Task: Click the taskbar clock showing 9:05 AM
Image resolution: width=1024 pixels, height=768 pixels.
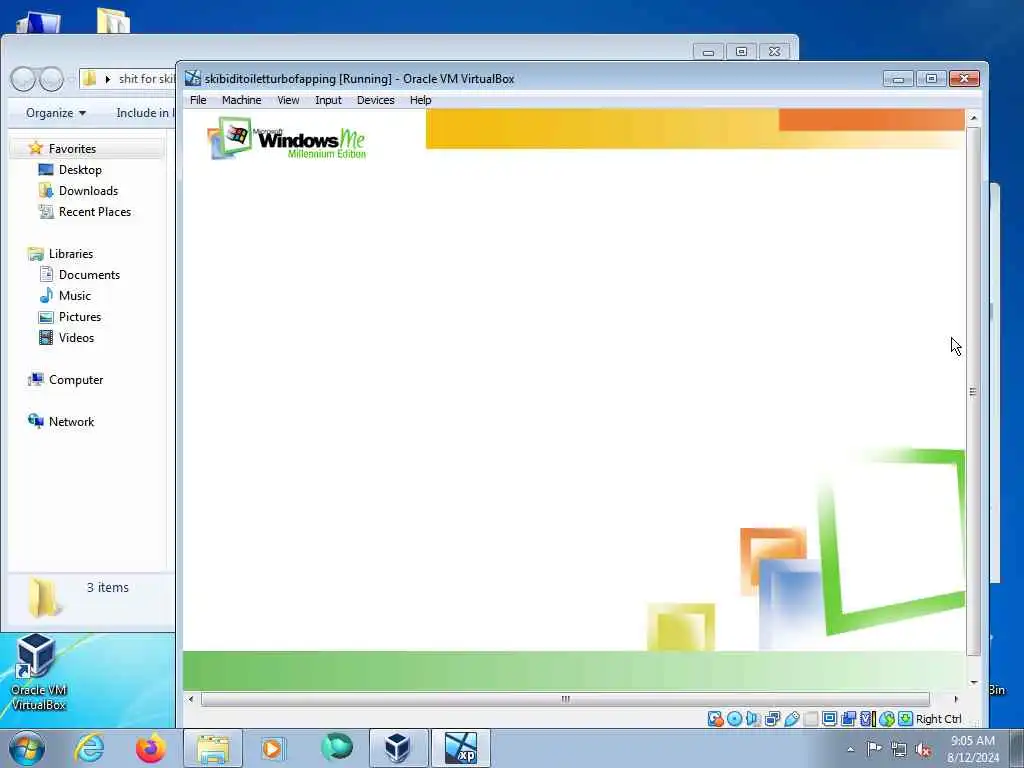Action: tap(973, 749)
